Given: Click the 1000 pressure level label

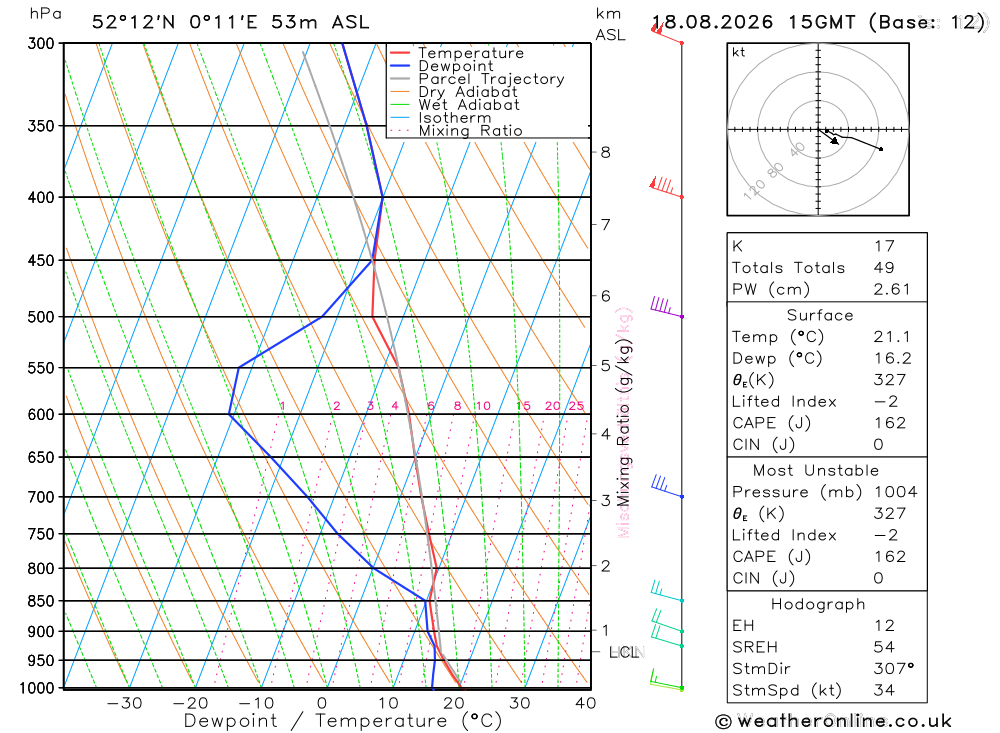Looking at the screenshot, I should pyautogui.click(x=38, y=688).
